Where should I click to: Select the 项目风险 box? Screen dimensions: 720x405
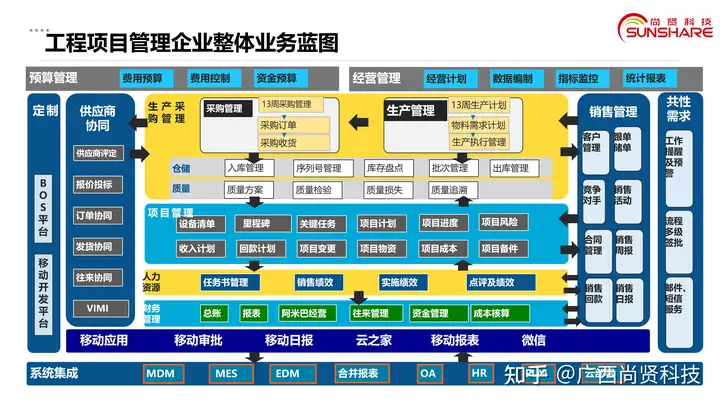click(x=503, y=222)
